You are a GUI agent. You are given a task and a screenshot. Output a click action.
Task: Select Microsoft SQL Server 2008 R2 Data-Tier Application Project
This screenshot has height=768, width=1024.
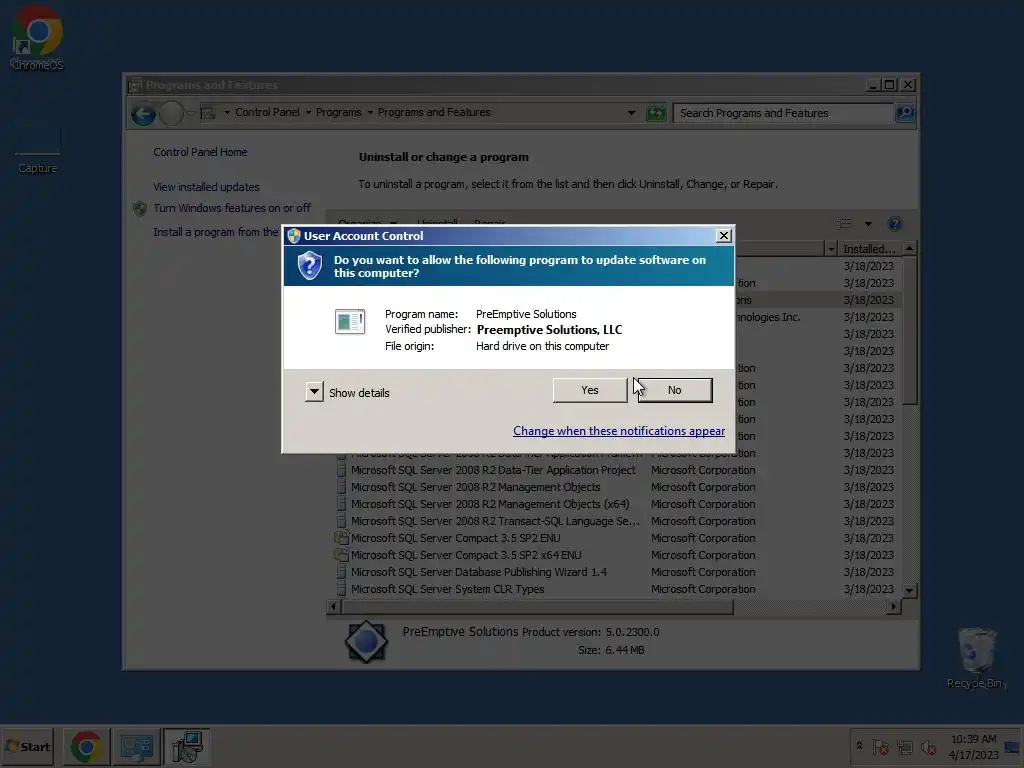click(x=493, y=470)
